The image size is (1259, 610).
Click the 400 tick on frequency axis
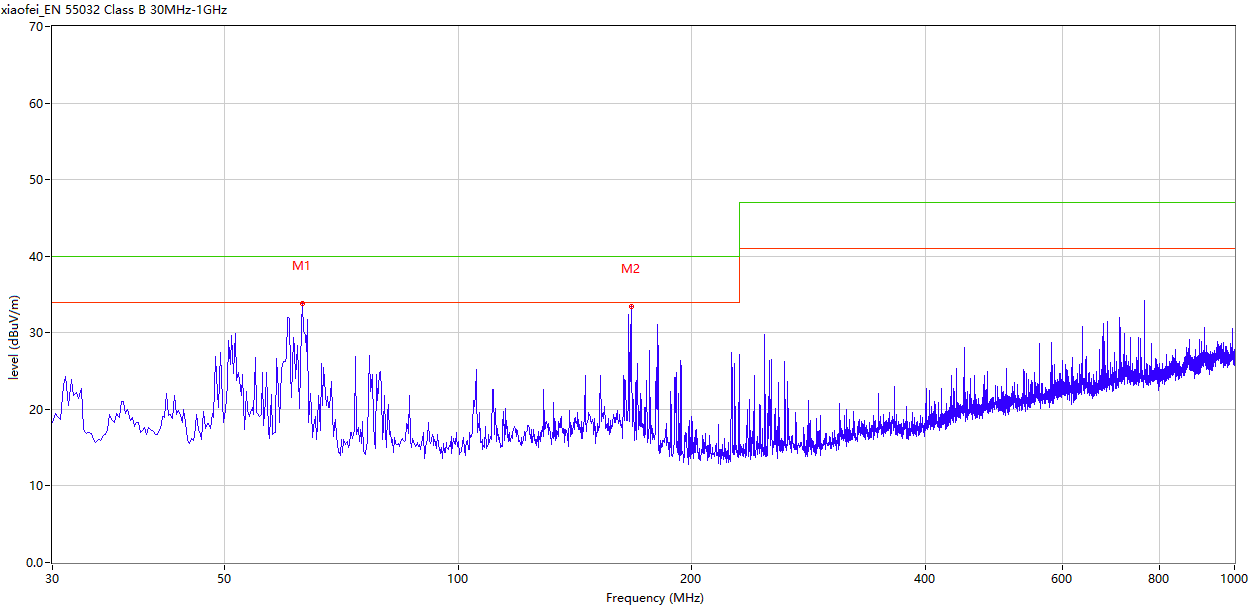(x=925, y=578)
